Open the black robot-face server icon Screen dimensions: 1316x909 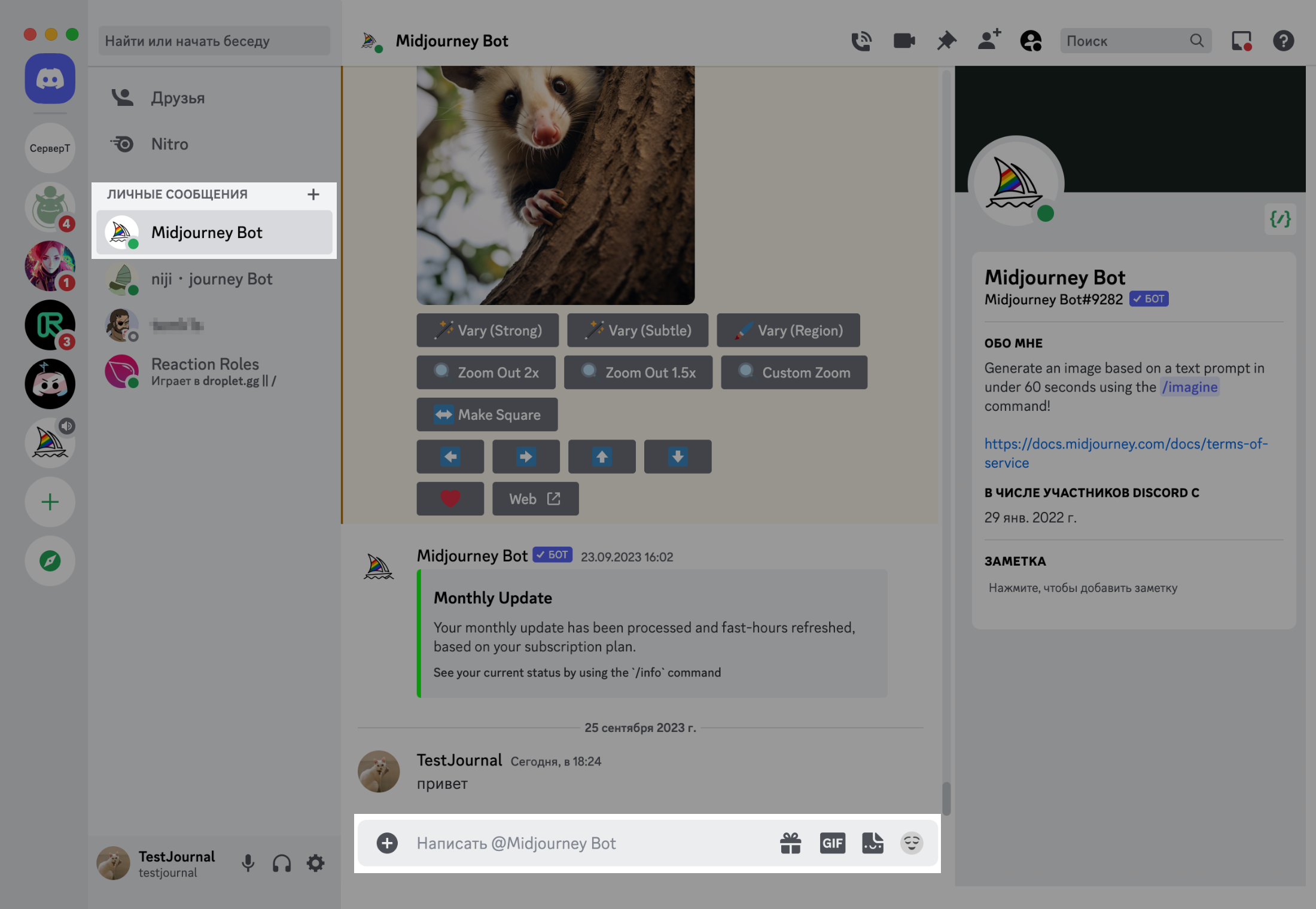50,383
